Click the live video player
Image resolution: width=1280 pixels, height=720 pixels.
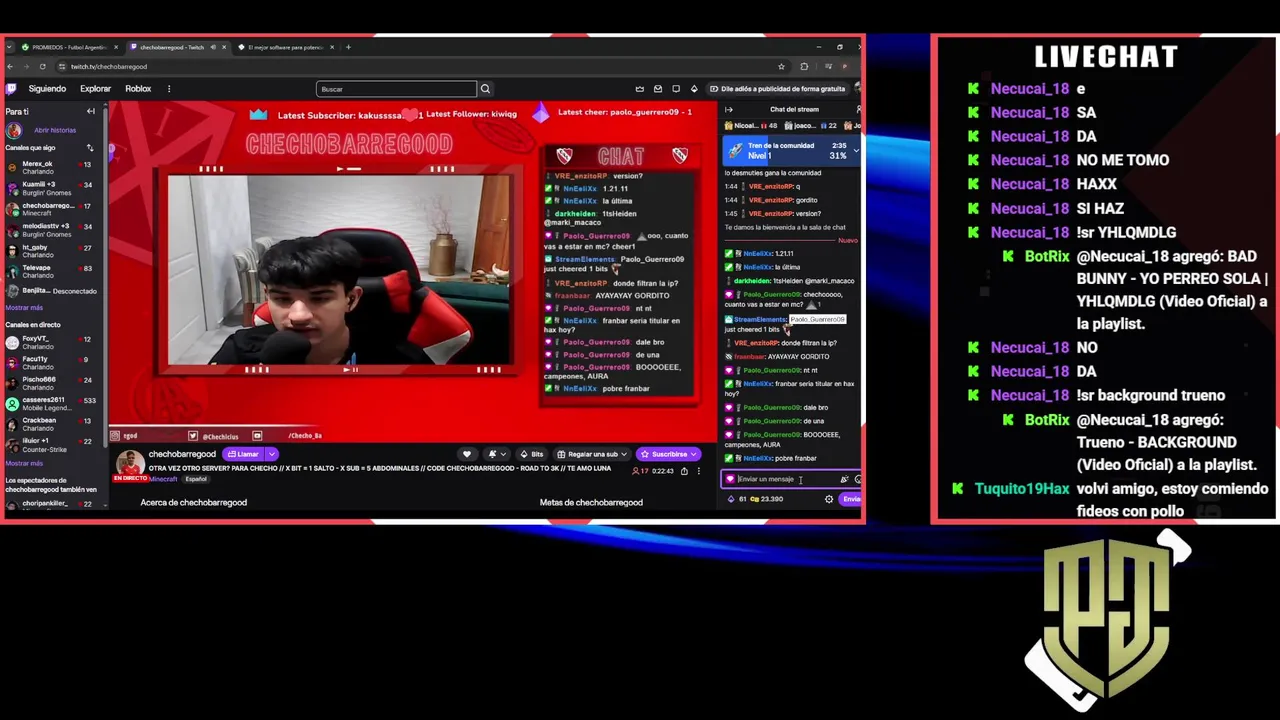click(x=414, y=272)
